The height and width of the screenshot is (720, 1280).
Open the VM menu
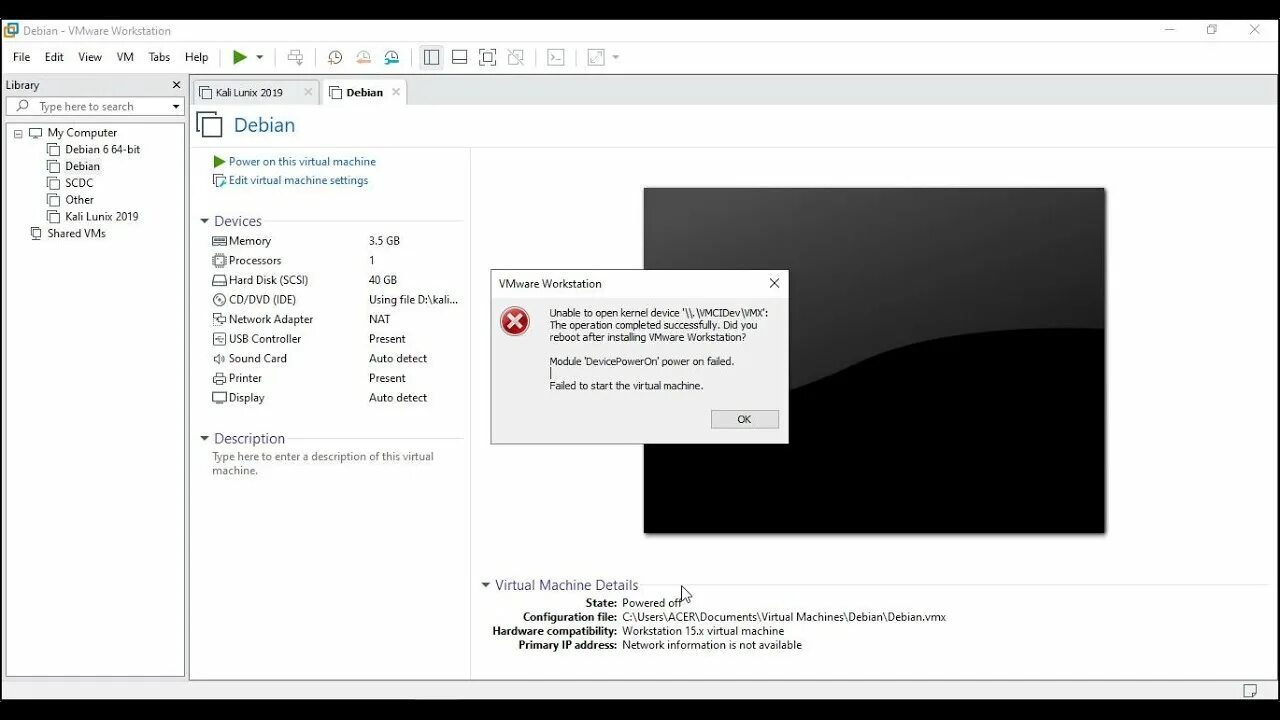pos(125,57)
